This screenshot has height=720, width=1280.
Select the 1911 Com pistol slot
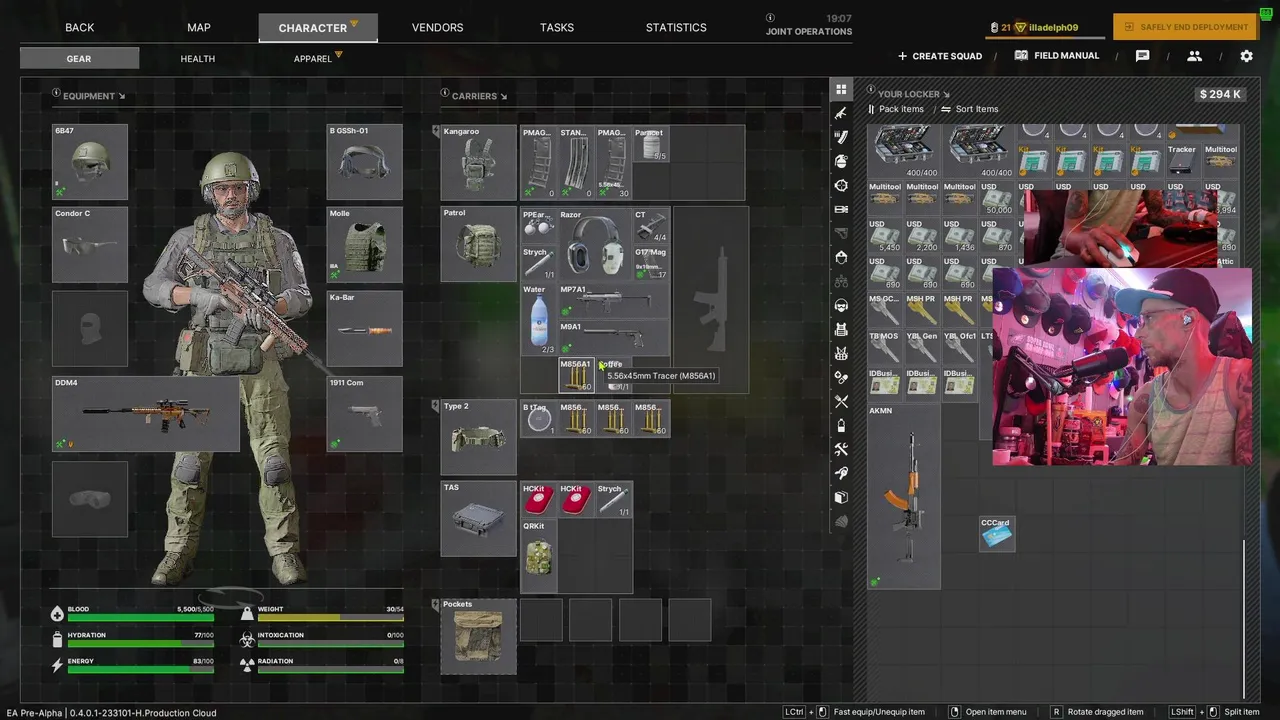(365, 414)
